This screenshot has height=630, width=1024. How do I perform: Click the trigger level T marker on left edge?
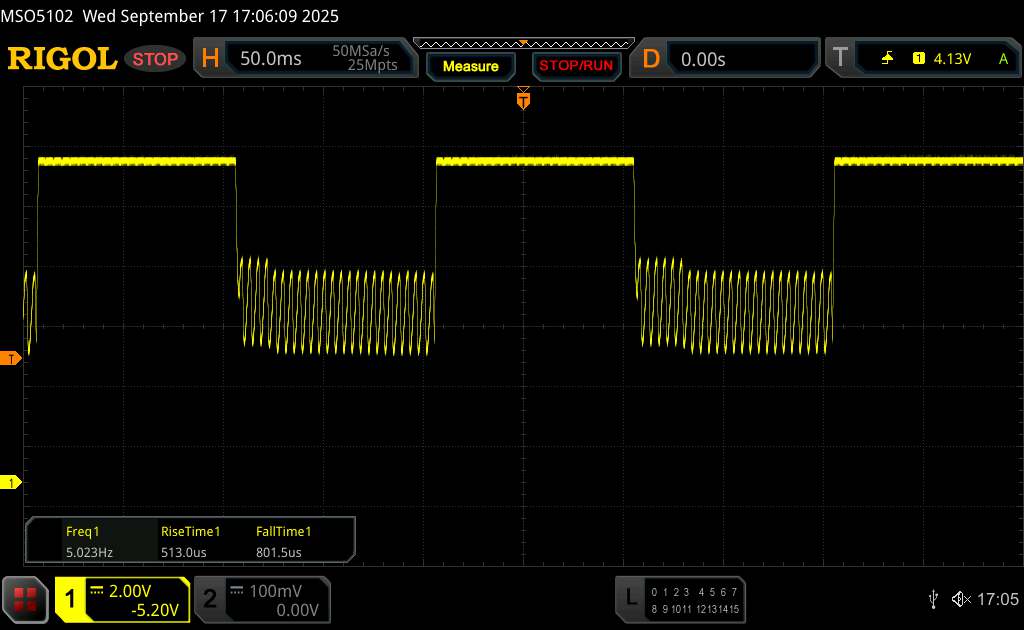click(x=11, y=358)
